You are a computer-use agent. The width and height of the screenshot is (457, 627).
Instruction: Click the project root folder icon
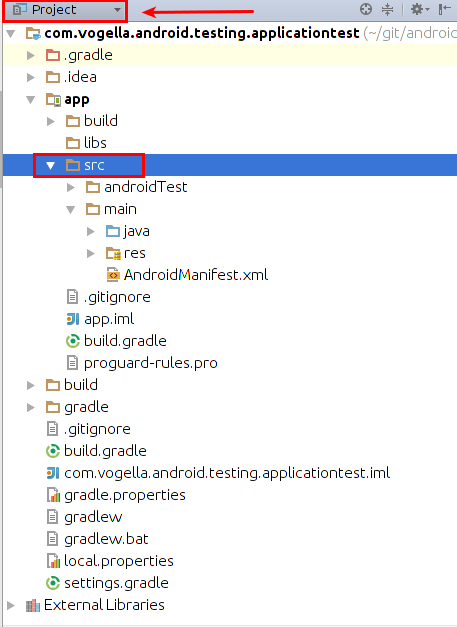[33, 33]
